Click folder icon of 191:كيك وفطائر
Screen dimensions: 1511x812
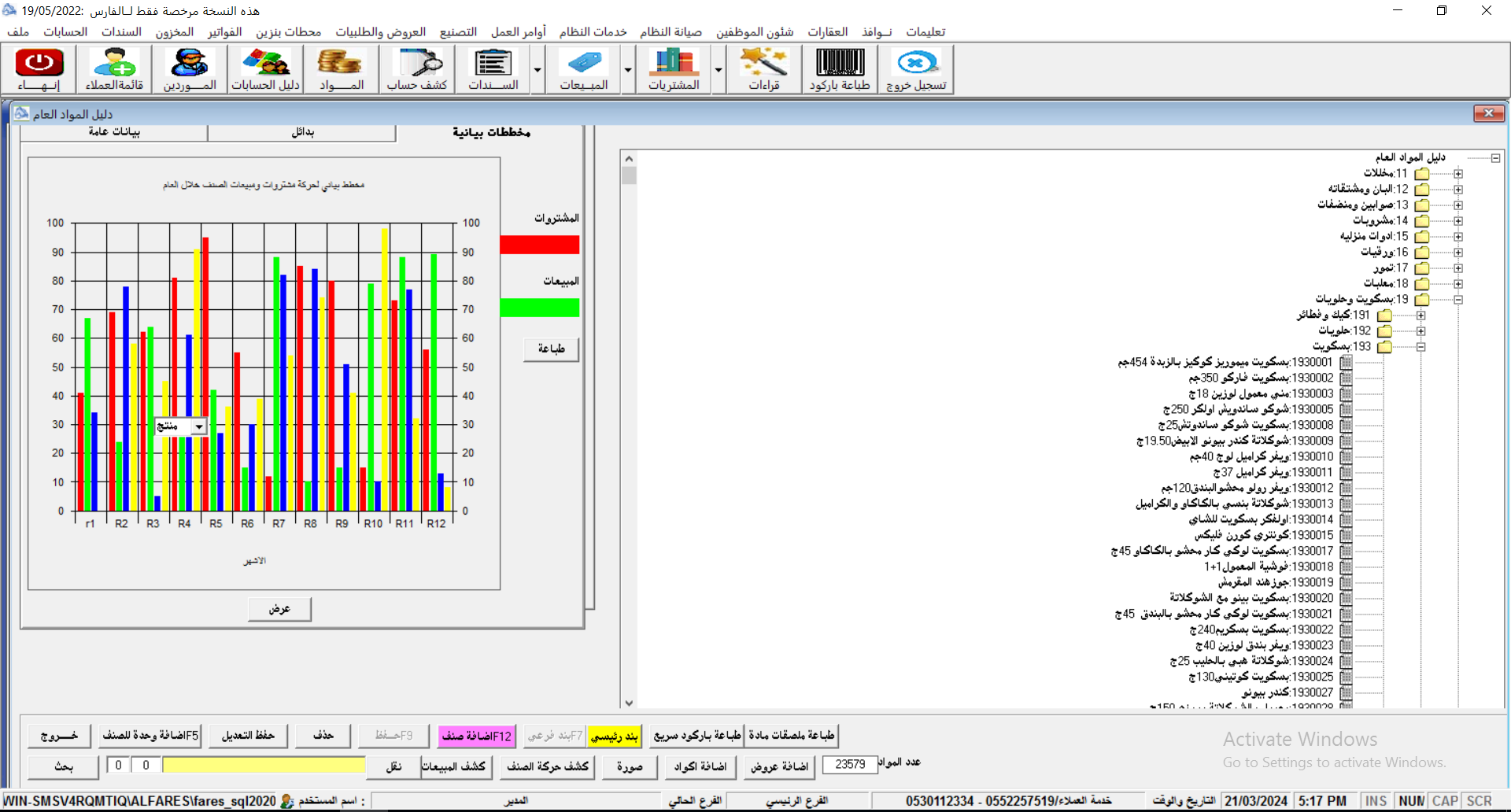(1384, 316)
